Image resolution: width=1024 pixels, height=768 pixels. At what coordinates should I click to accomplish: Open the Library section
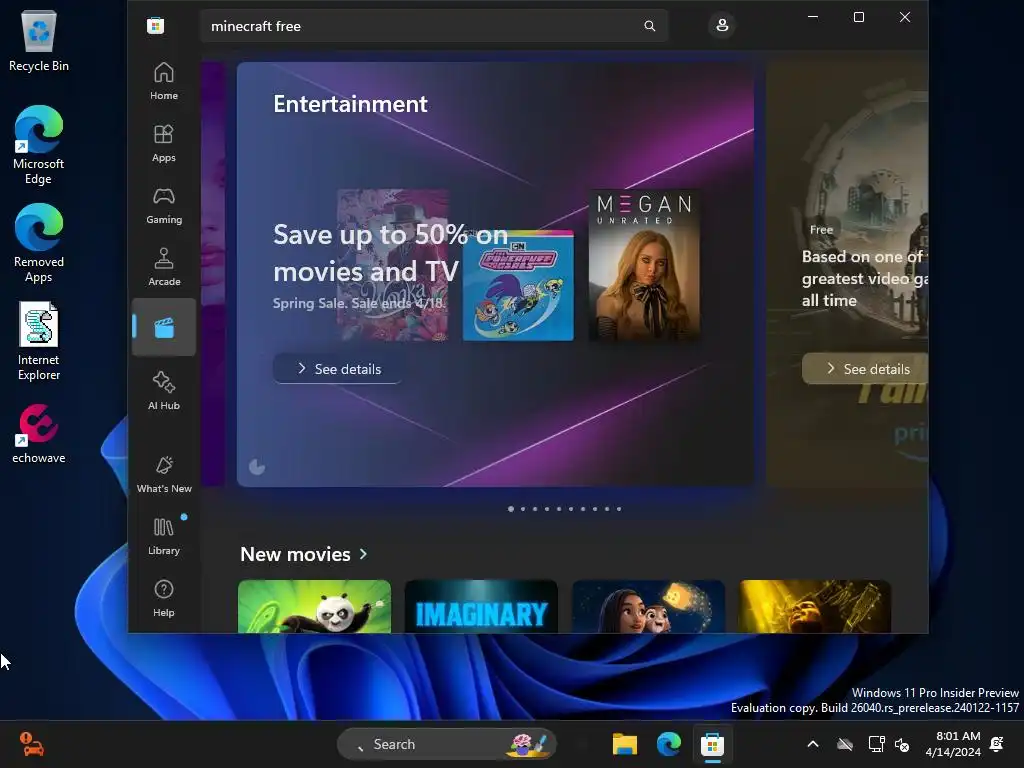click(x=163, y=536)
